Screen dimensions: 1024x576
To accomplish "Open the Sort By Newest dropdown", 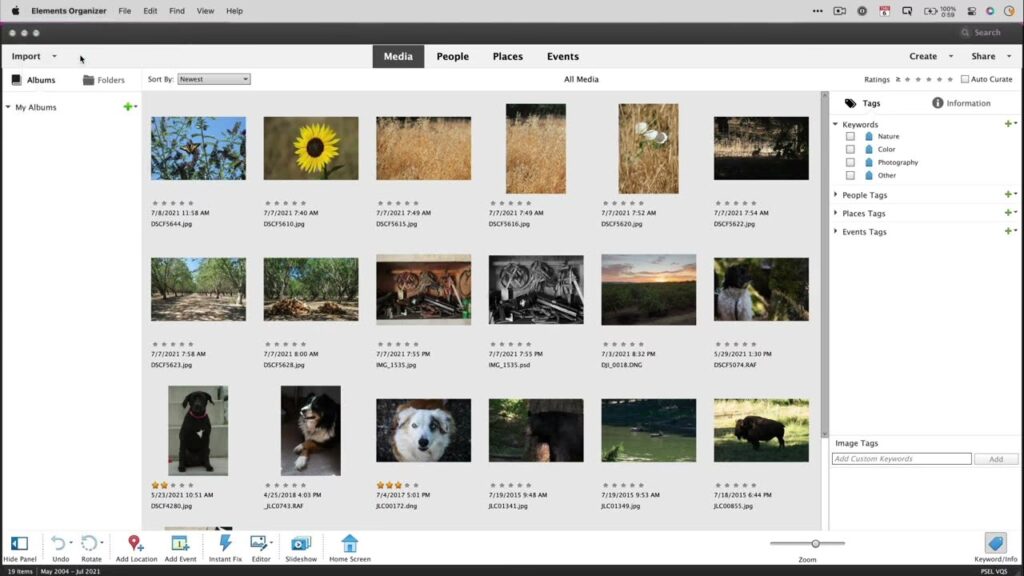I will click(214, 79).
